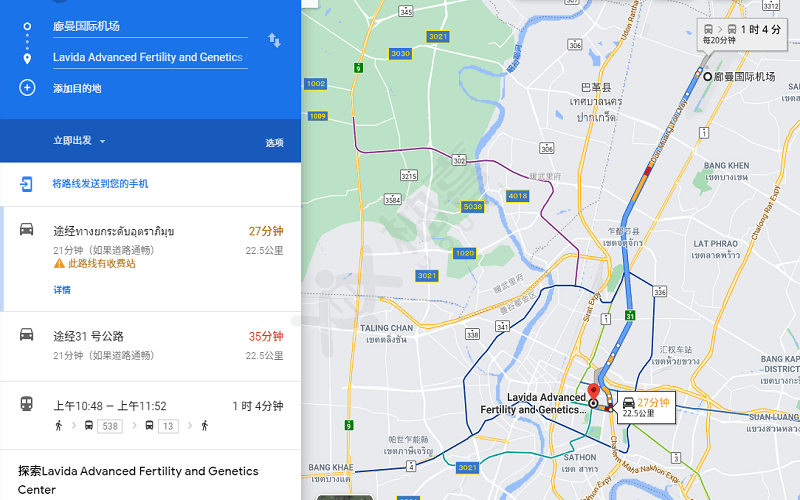The width and height of the screenshot is (800, 500).
Task: Click the car icon for the 27-minute route
Action: click(27, 230)
